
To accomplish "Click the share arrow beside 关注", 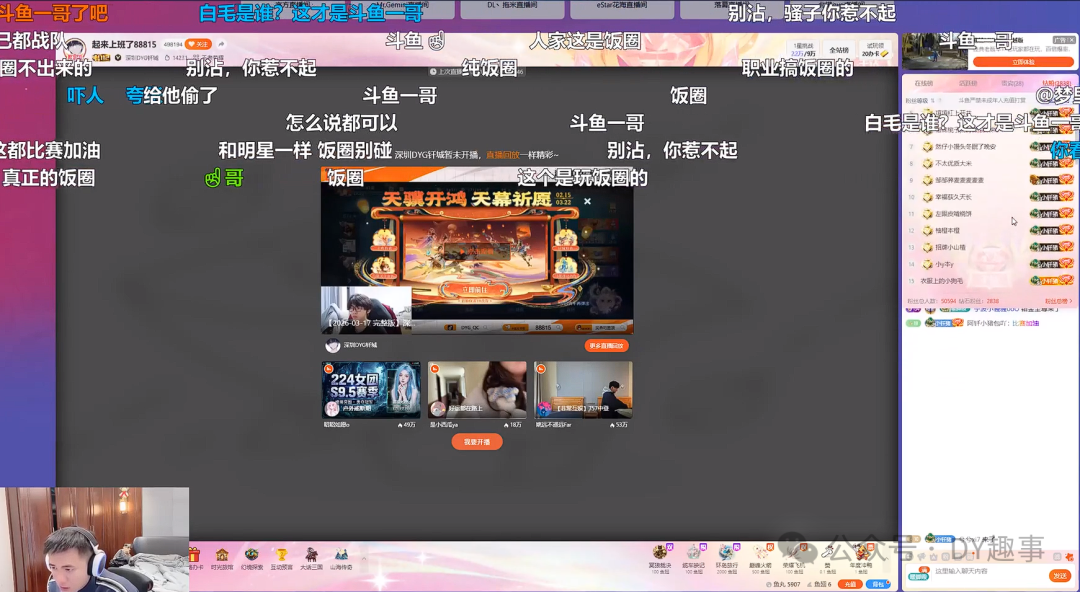I will (221, 44).
